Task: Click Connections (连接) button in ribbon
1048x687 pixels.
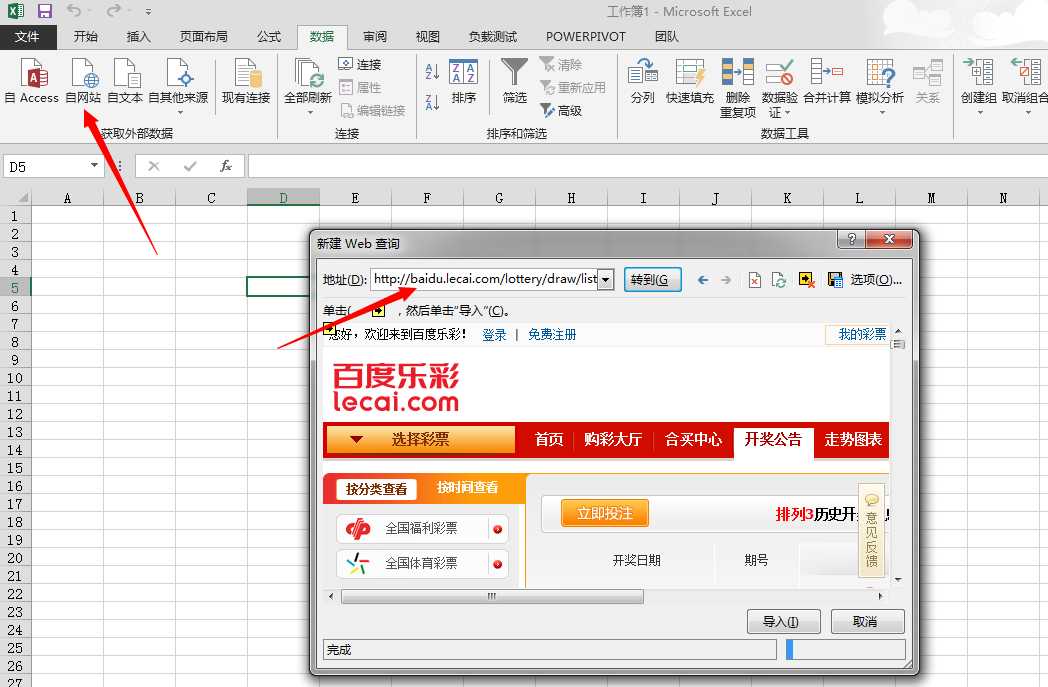Action: 360,64
